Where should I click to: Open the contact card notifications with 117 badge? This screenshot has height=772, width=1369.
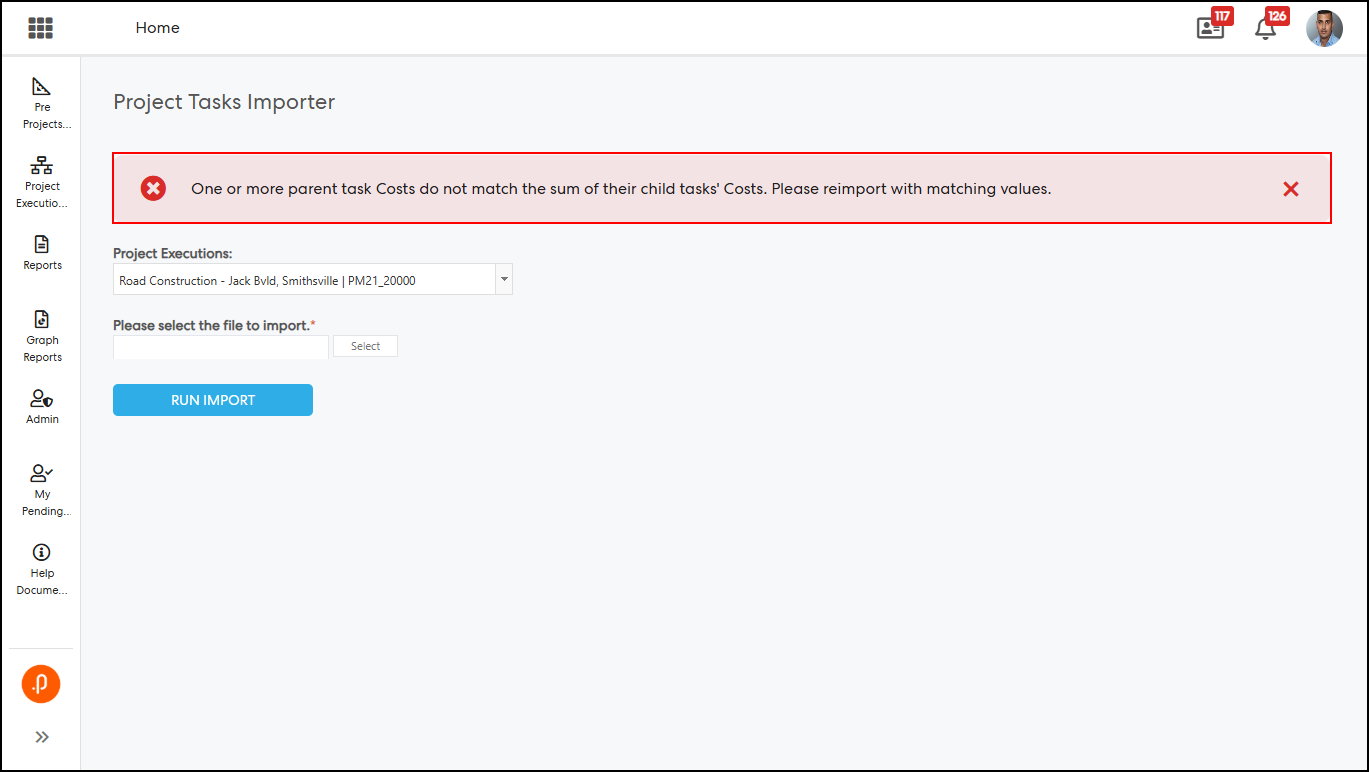click(x=1211, y=28)
